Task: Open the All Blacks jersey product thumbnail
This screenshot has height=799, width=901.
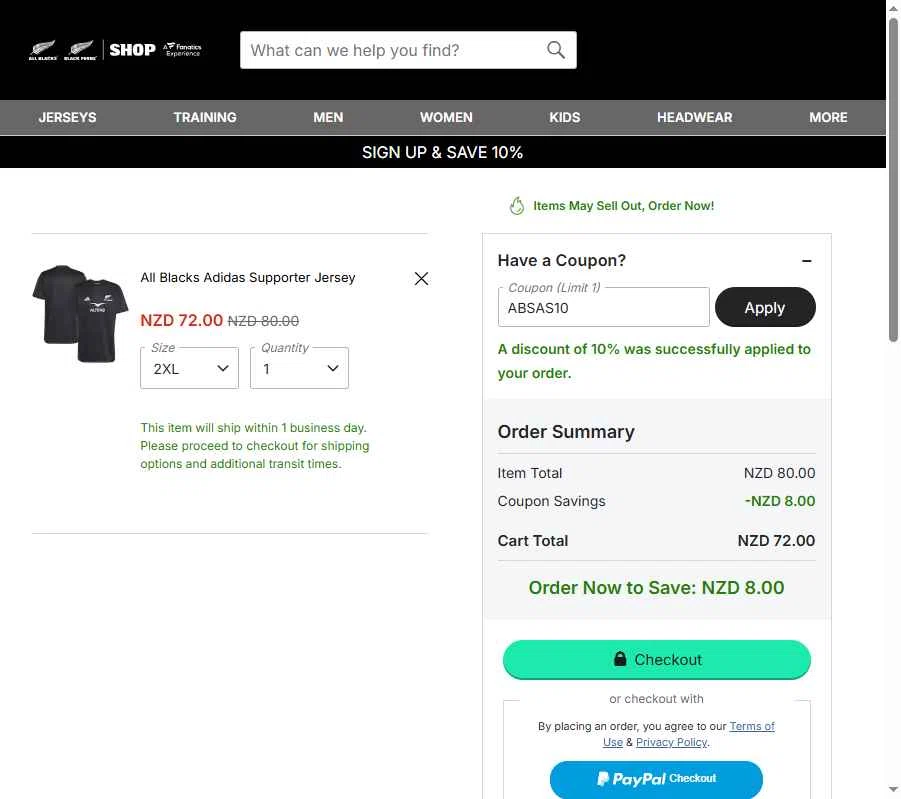Action: [x=80, y=313]
